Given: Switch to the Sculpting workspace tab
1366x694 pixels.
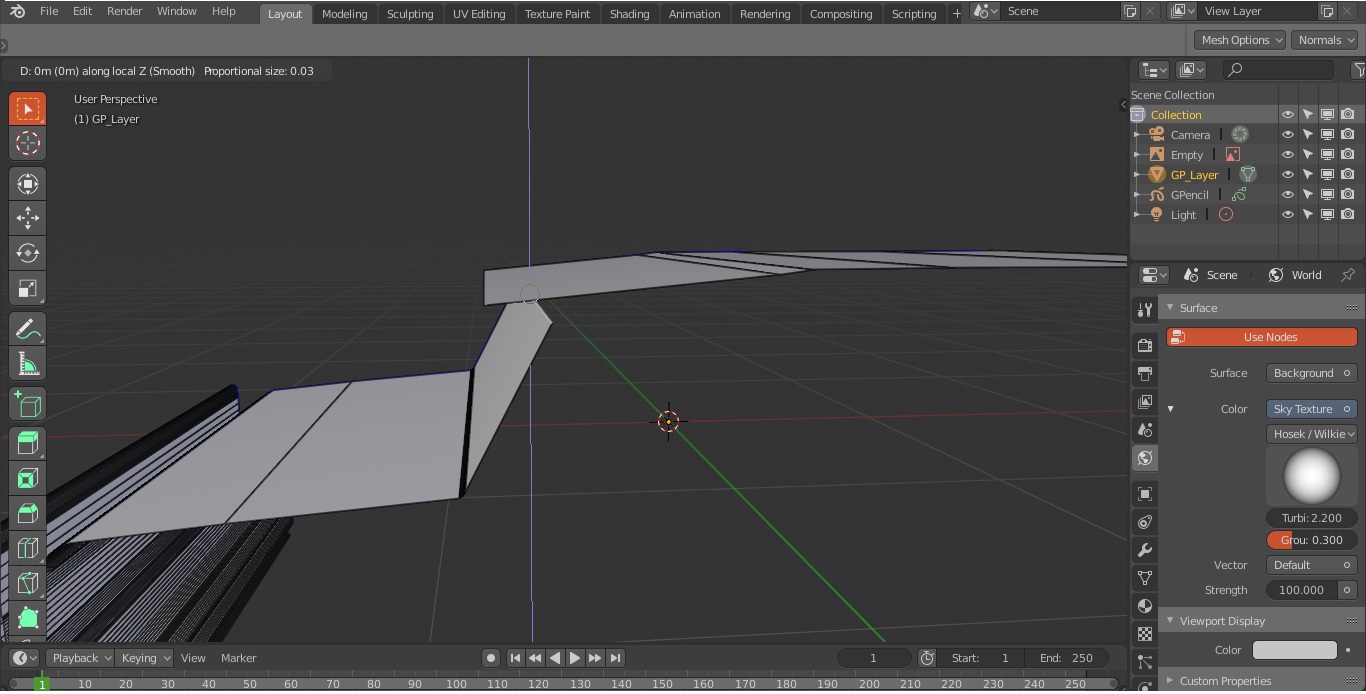Looking at the screenshot, I should 410,13.
